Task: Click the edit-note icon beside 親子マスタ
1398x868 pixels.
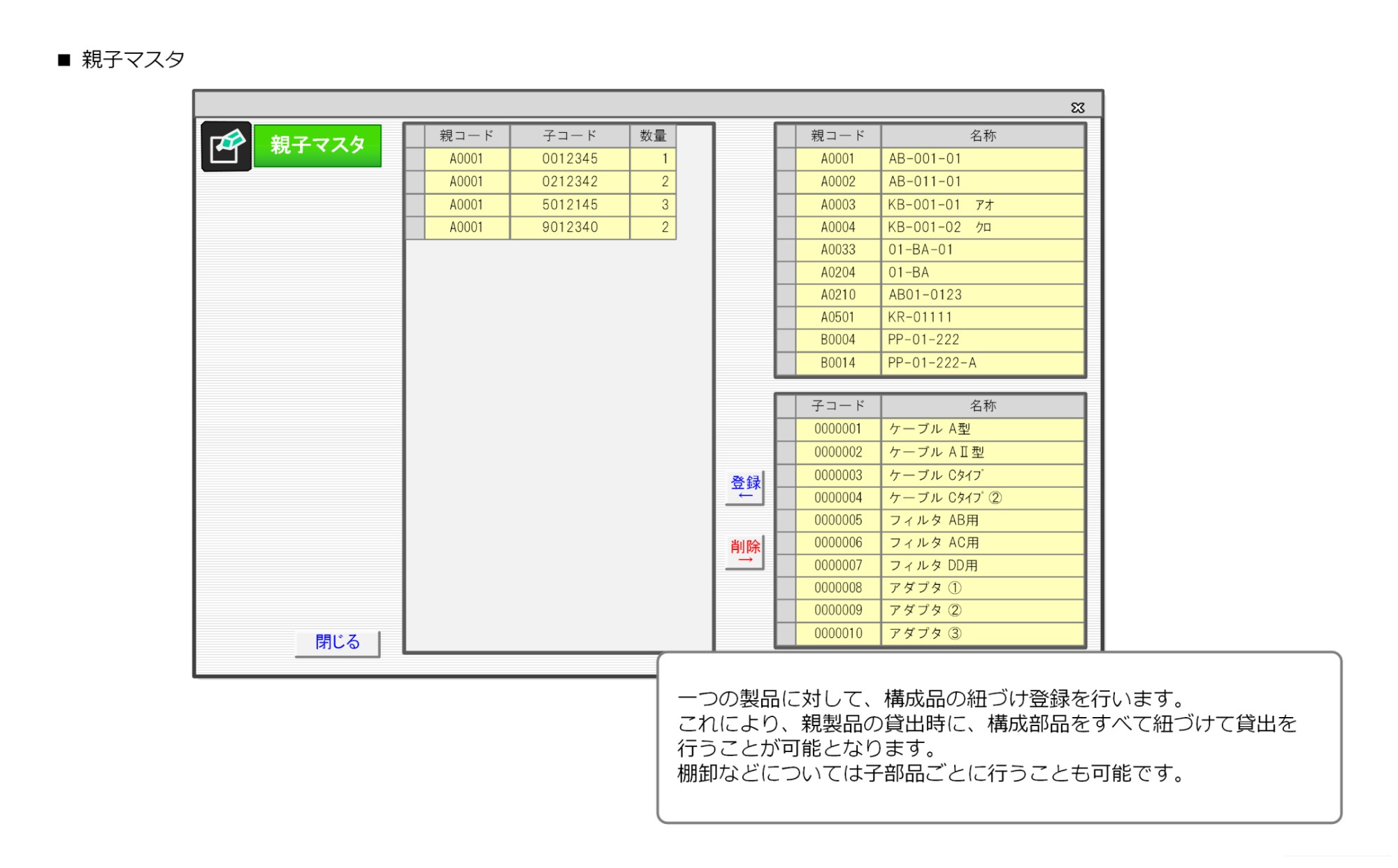Action: click(x=226, y=146)
